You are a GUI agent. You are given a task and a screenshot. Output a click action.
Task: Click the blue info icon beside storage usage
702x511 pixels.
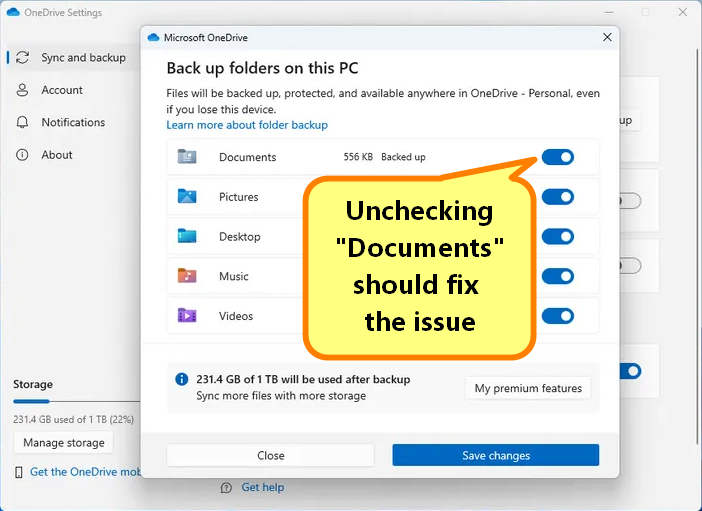(181, 379)
